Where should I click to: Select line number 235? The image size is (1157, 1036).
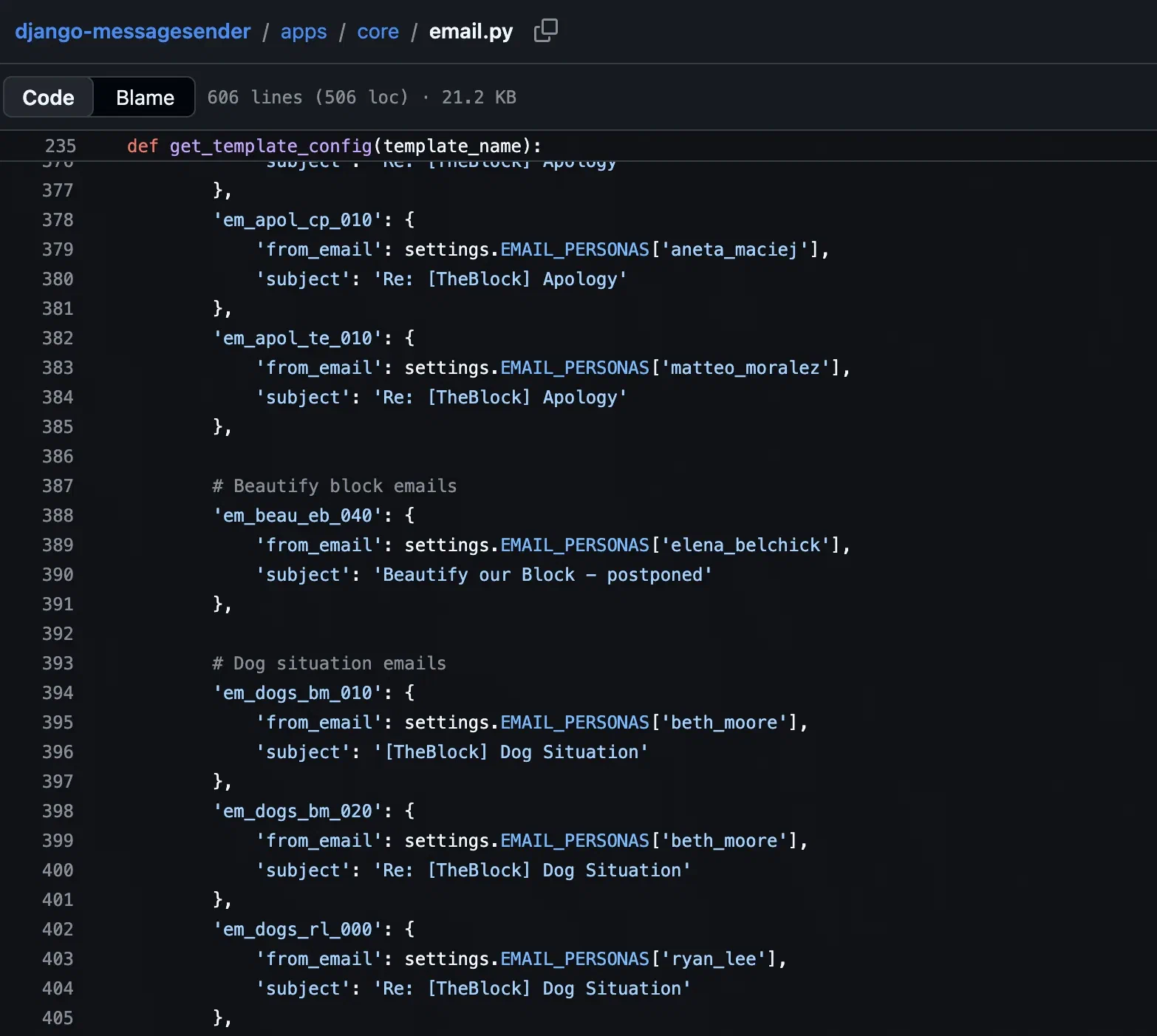(61, 146)
